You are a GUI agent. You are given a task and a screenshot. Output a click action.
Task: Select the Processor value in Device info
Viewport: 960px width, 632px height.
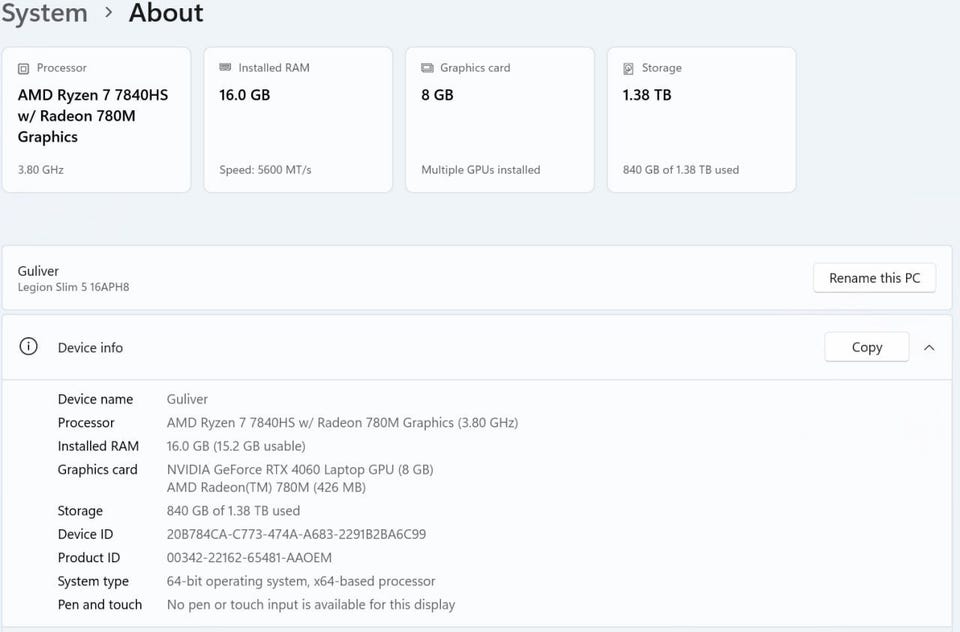tap(342, 423)
